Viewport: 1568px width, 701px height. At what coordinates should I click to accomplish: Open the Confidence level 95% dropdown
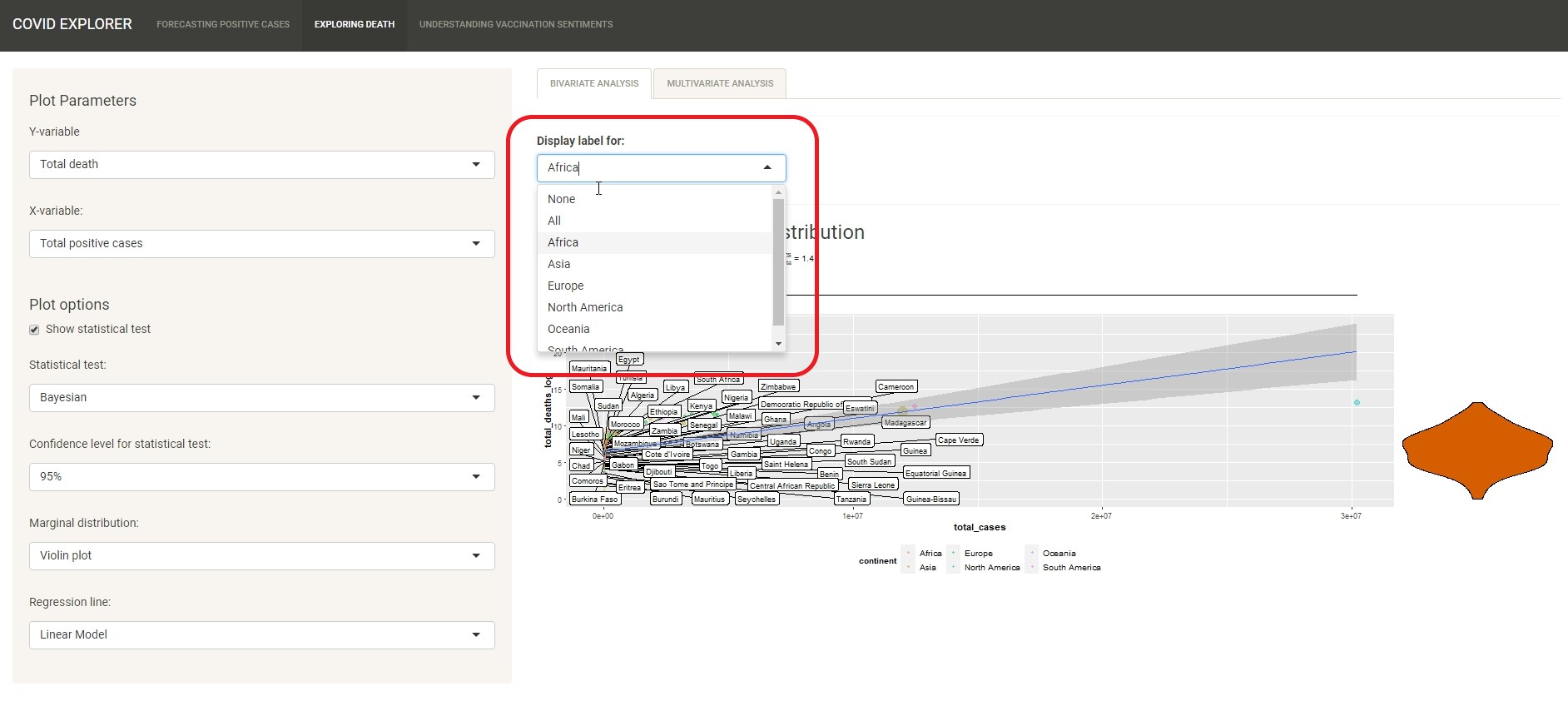point(261,477)
